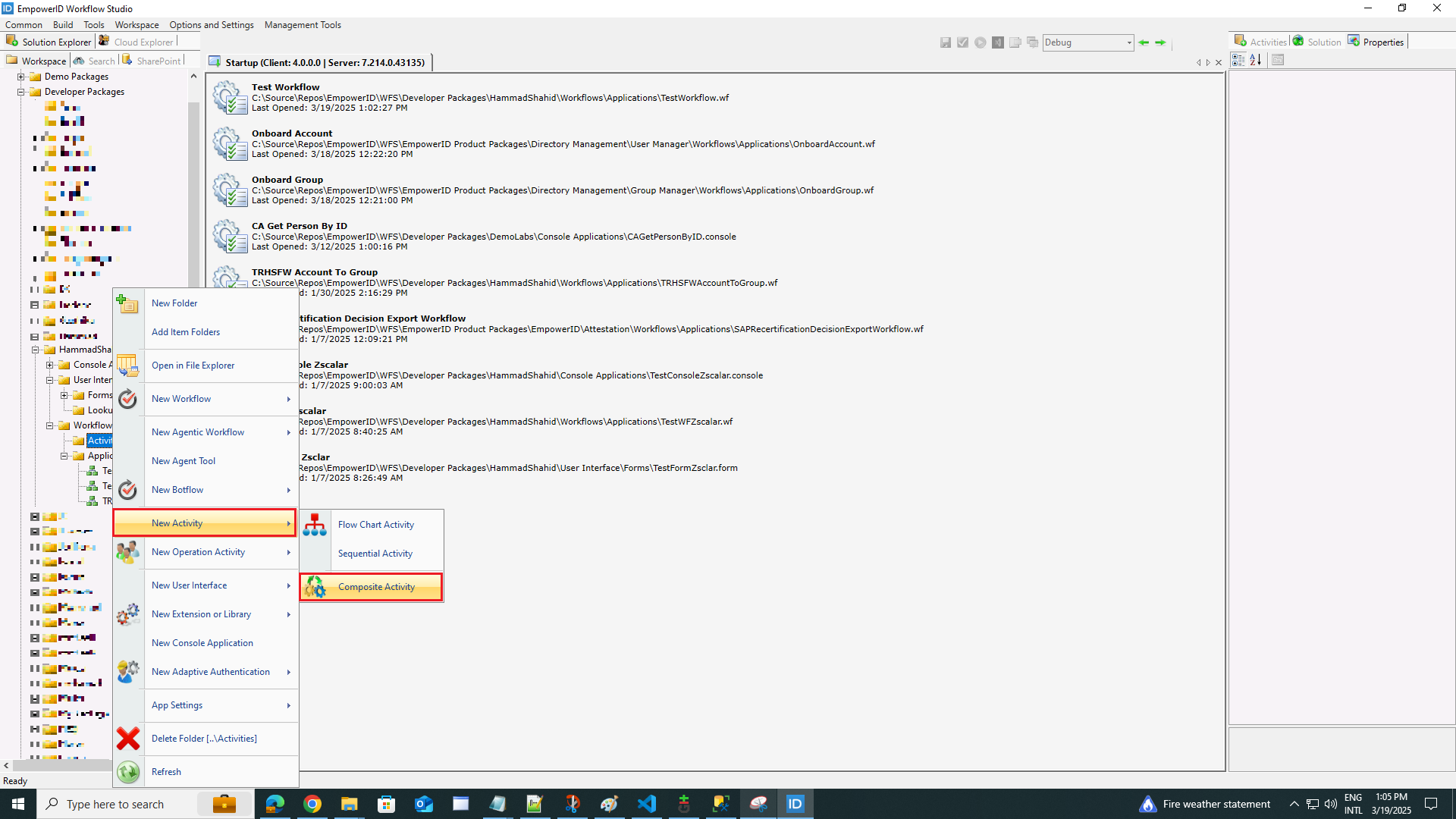Collapse the Developer Packages tree node

coord(21,92)
